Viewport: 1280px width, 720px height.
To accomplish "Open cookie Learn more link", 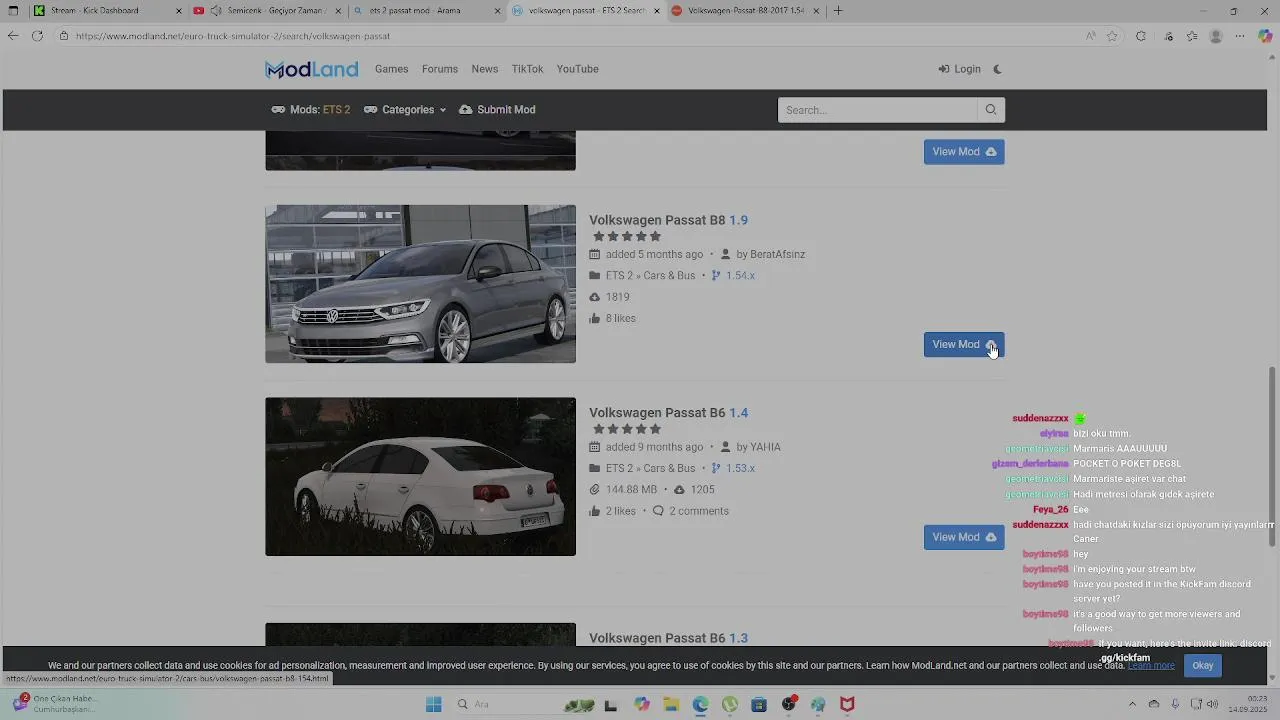I will (x=1151, y=666).
